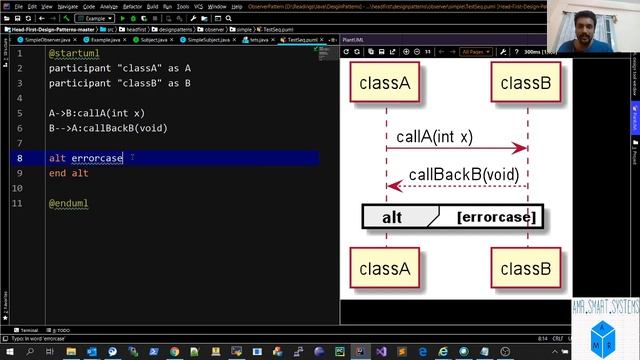Open File Explorer from the taskbar
640x360 pixels.
(71, 351)
